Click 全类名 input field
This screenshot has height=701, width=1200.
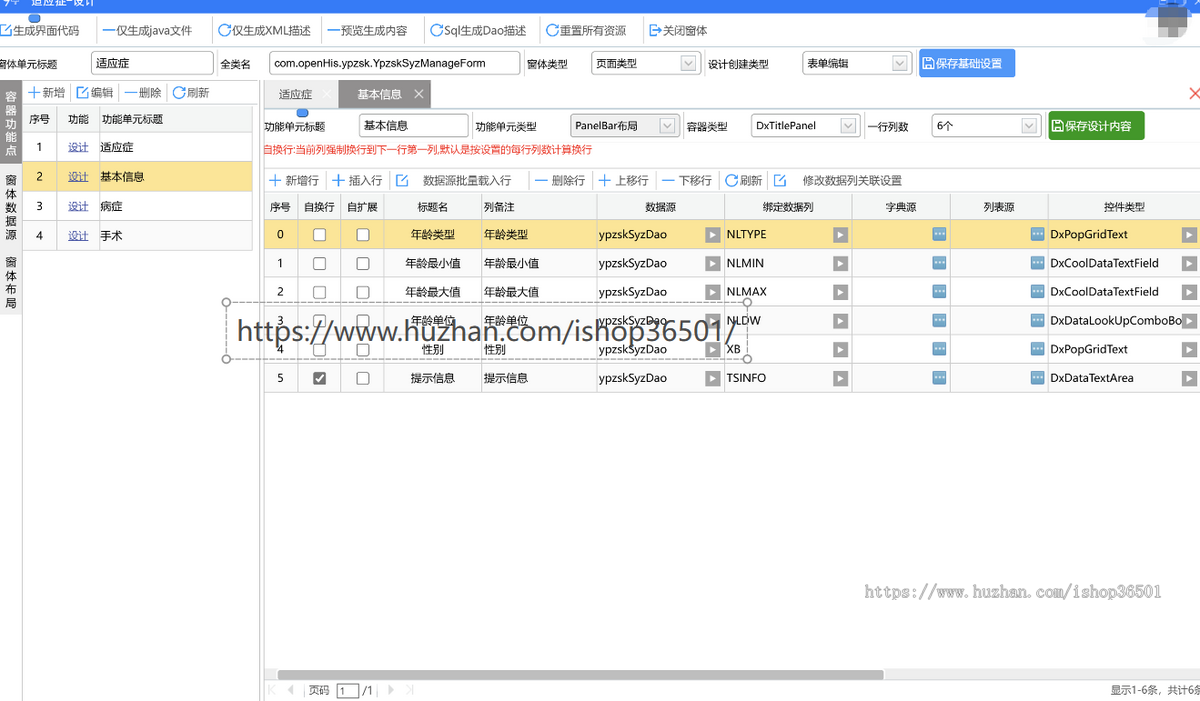[x=394, y=63]
